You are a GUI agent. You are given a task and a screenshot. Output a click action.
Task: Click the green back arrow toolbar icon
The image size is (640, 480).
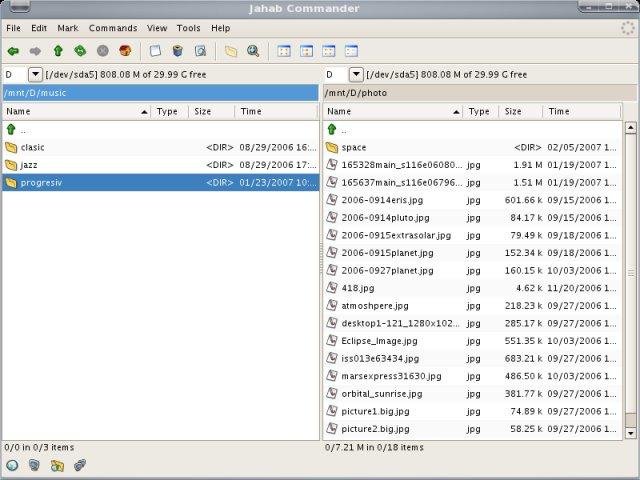point(13,50)
